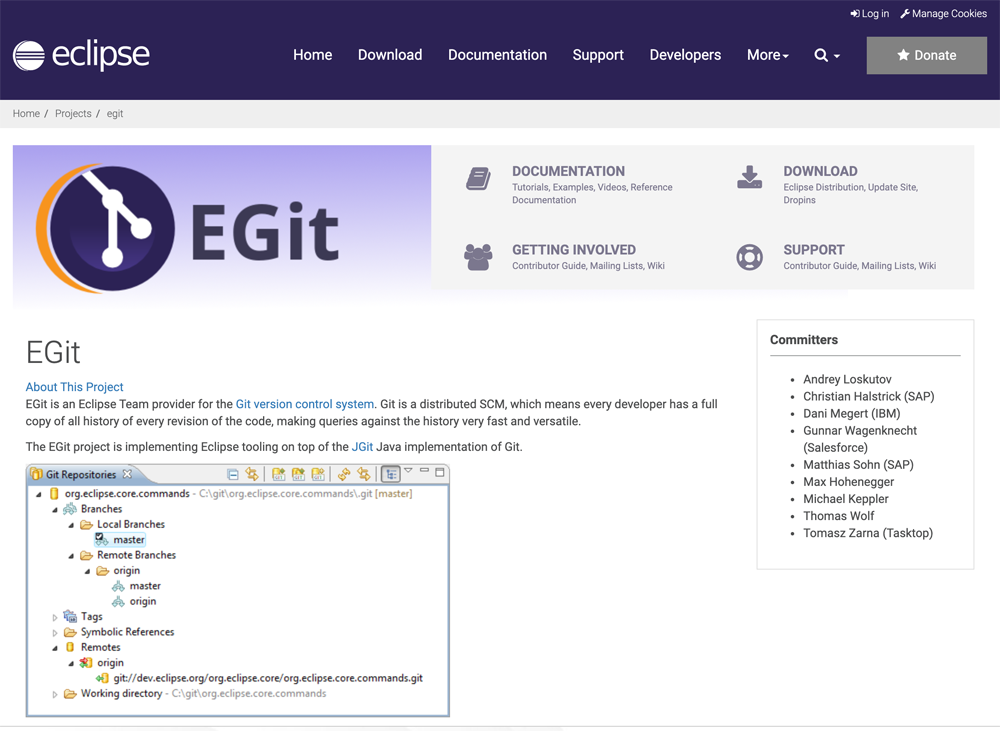Image resolution: width=1000 pixels, height=731 pixels.
Task: Select the git://dev.eclipse.org fetch URL row
Action: 268,678
